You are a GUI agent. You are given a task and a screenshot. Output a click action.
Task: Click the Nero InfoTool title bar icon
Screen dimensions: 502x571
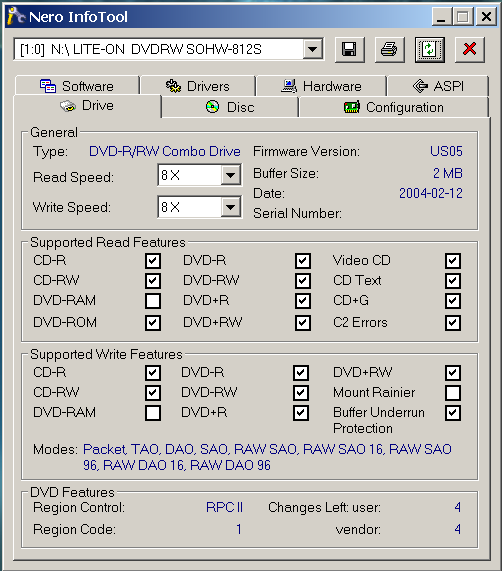[16, 16]
